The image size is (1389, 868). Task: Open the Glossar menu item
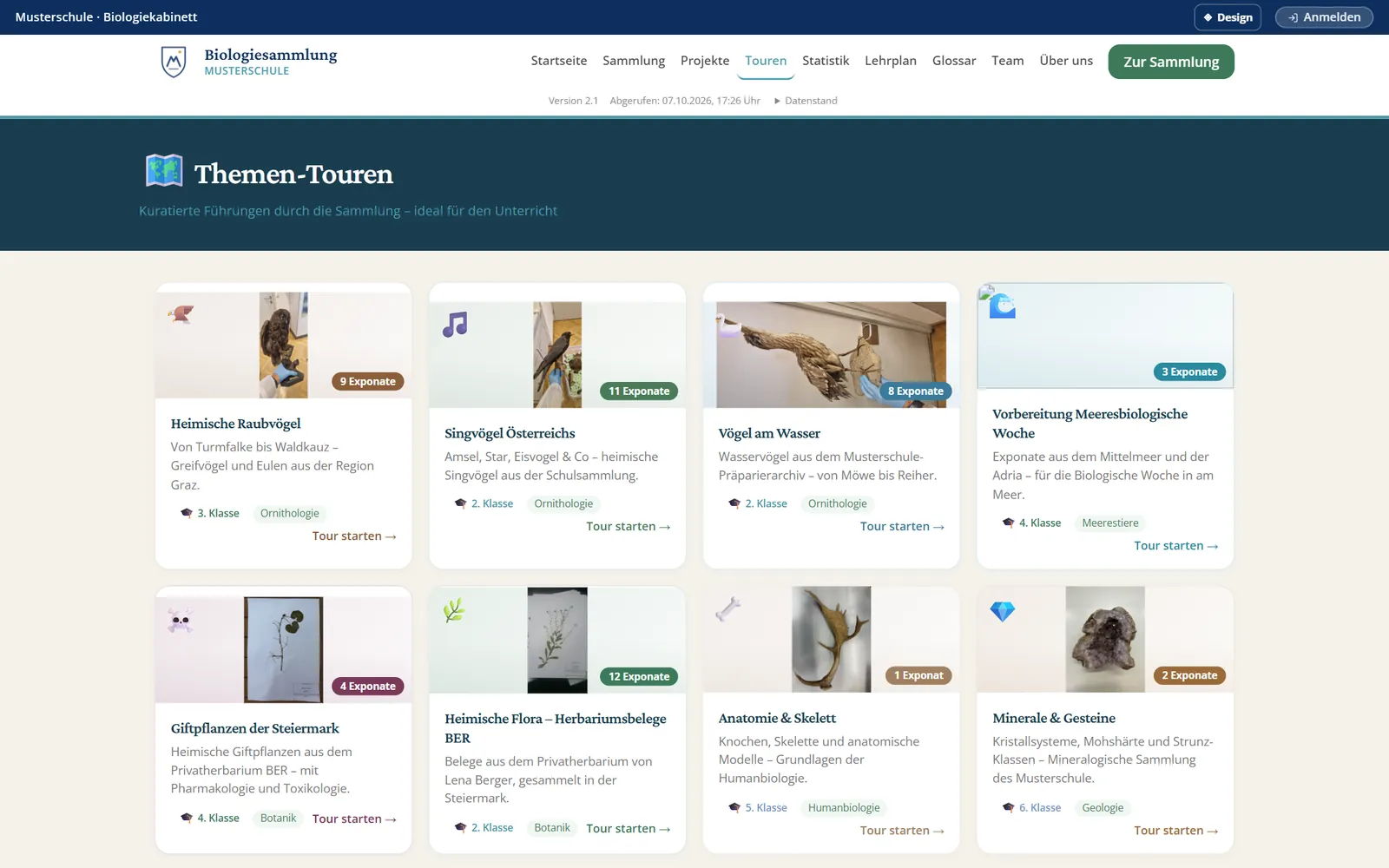954,61
